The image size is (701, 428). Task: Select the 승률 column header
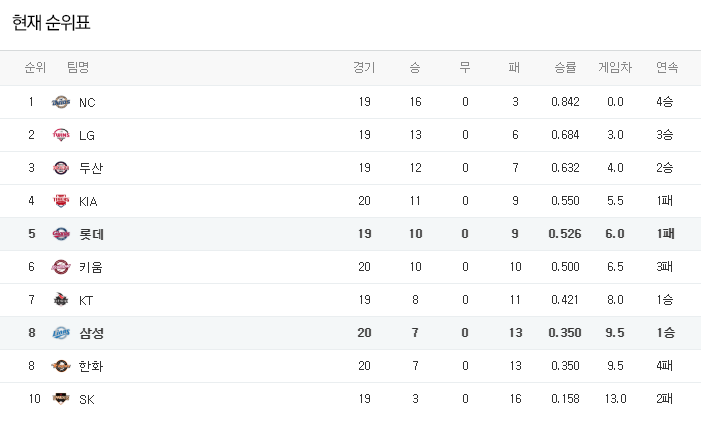coord(565,68)
